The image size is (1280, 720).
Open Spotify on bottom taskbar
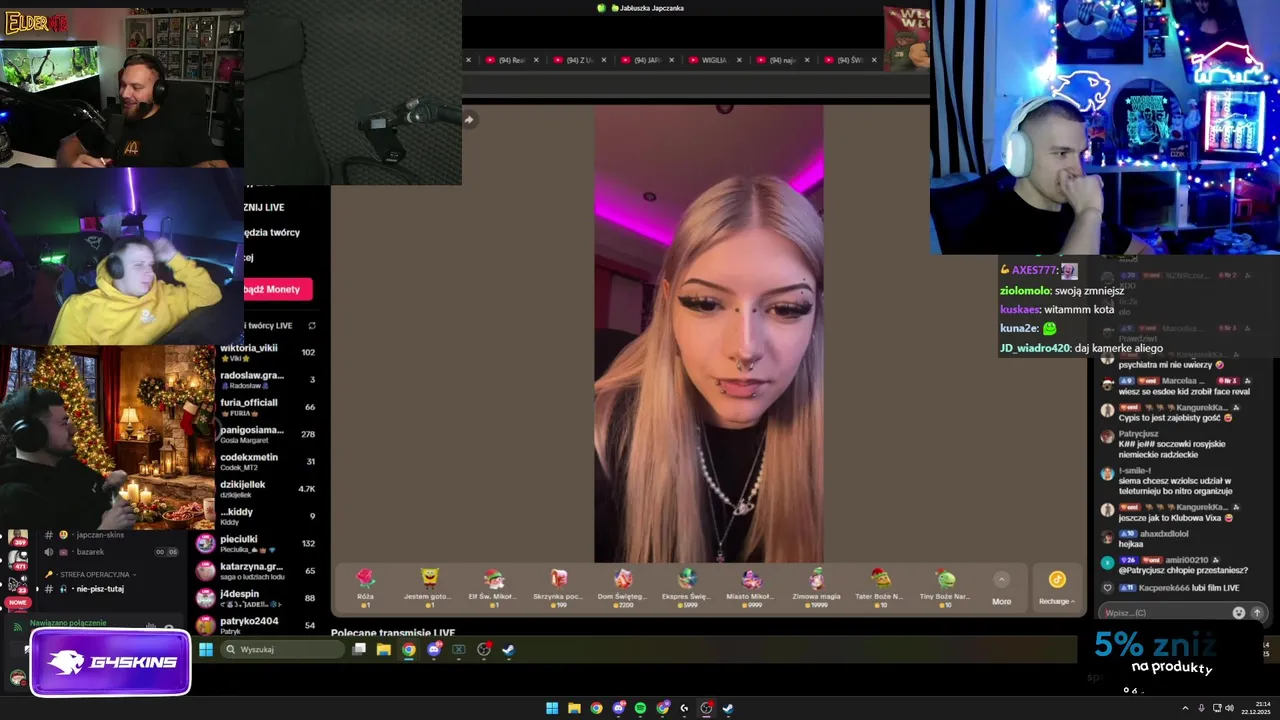[640, 708]
